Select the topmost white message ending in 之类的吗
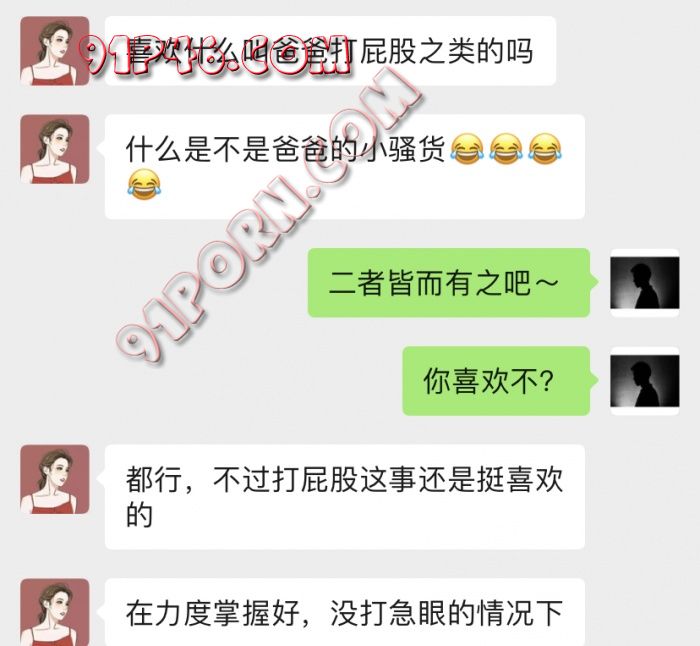The width and height of the screenshot is (700, 646). pos(330,51)
